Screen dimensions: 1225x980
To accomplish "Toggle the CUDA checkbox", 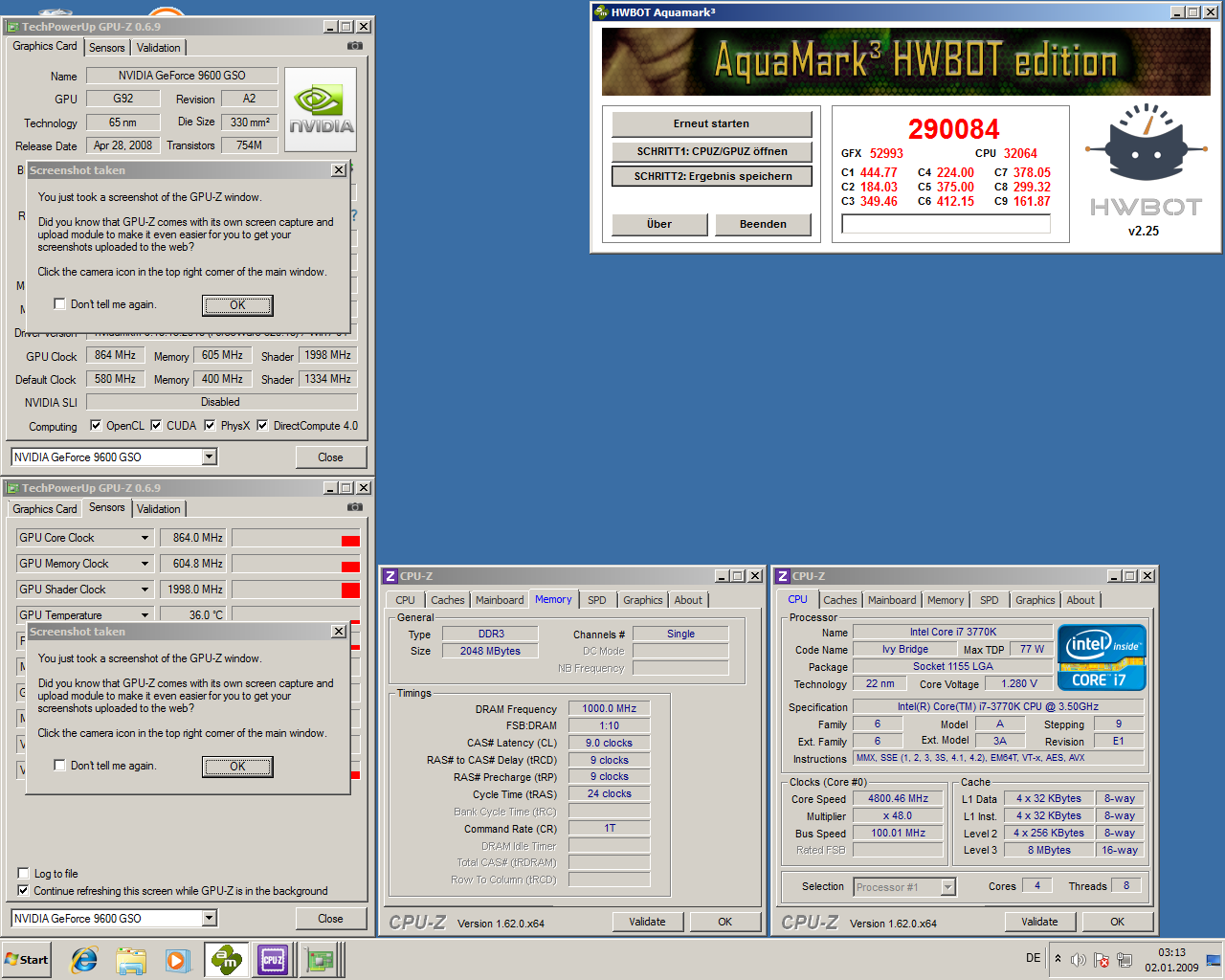I will (156, 426).
